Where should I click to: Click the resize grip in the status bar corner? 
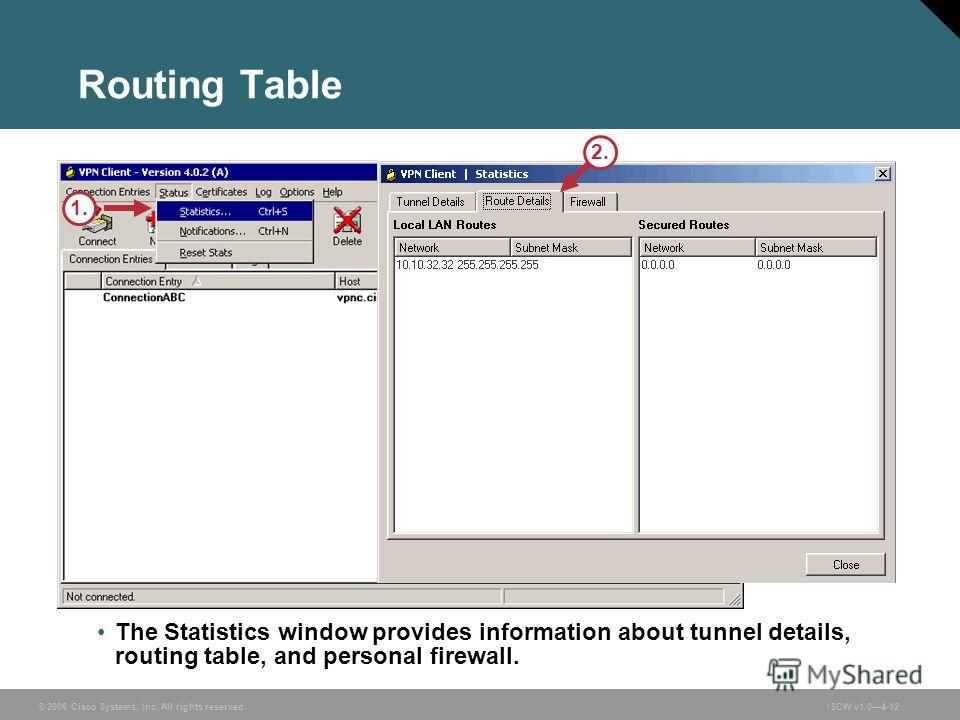735,599
